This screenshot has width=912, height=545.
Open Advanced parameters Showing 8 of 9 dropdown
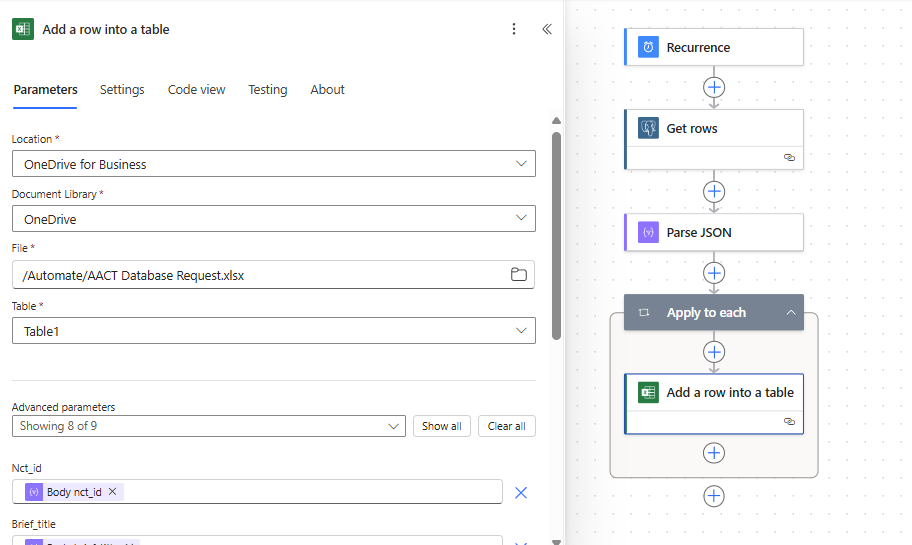point(209,426)
